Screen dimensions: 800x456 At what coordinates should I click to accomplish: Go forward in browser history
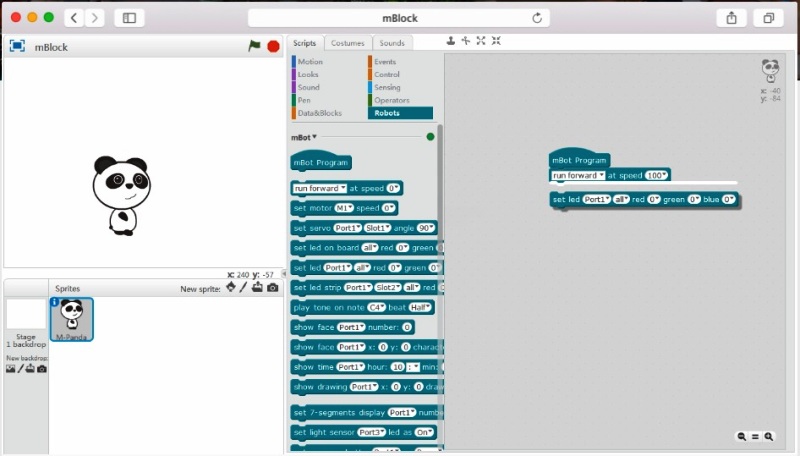tap(94, 18)
